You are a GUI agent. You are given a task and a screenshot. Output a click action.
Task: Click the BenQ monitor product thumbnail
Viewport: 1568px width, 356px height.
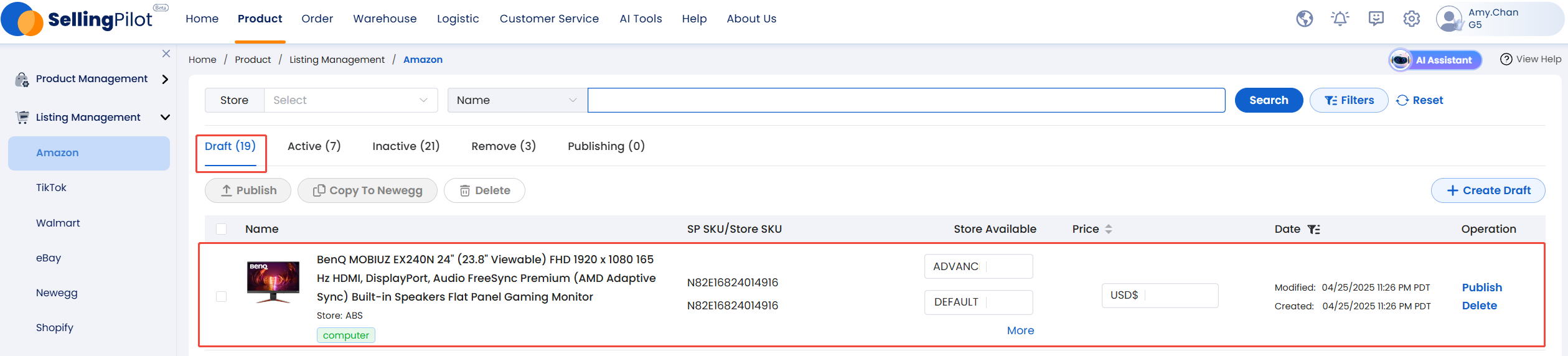tap(273, 283)
